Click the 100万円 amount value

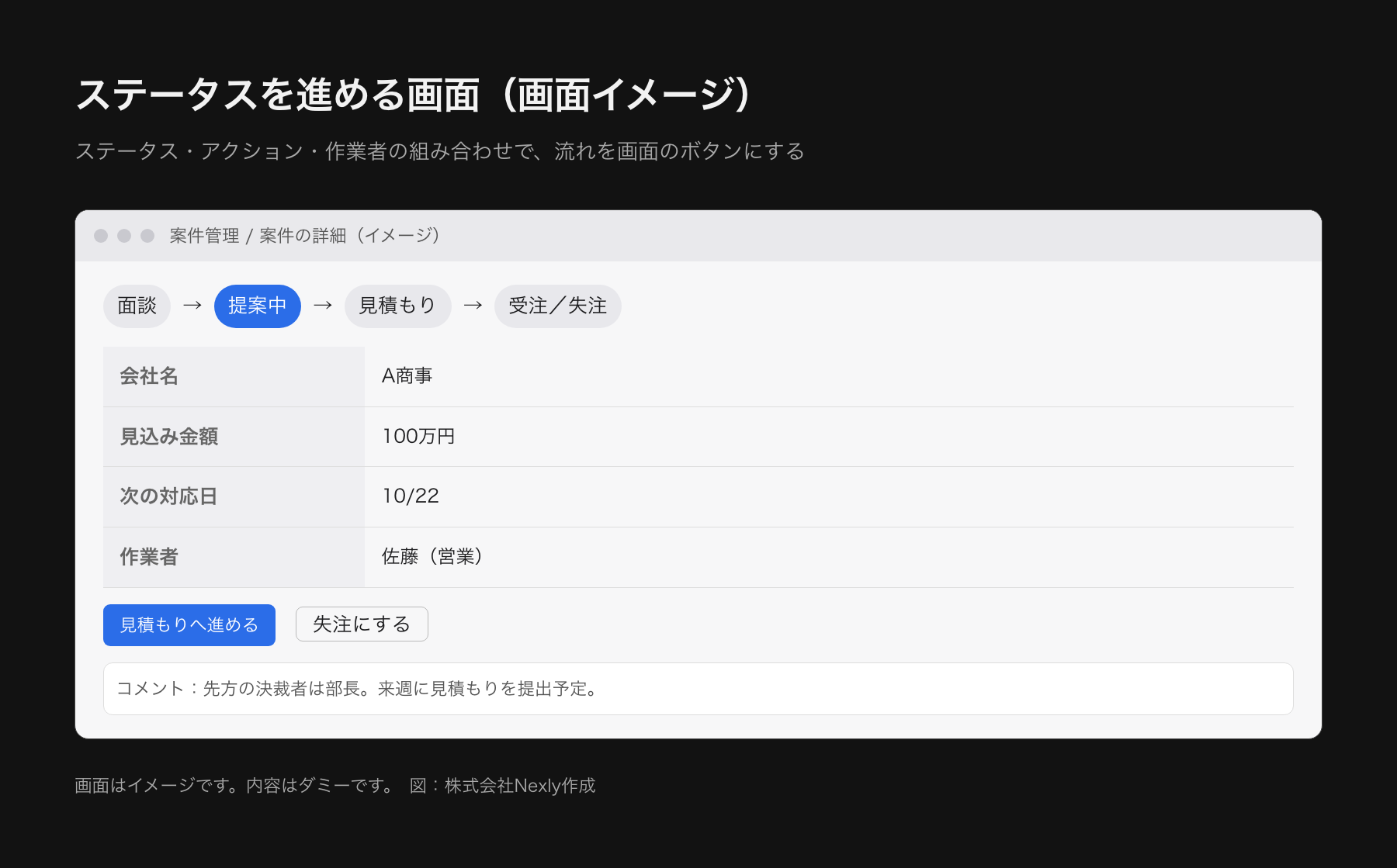(418, 437)
